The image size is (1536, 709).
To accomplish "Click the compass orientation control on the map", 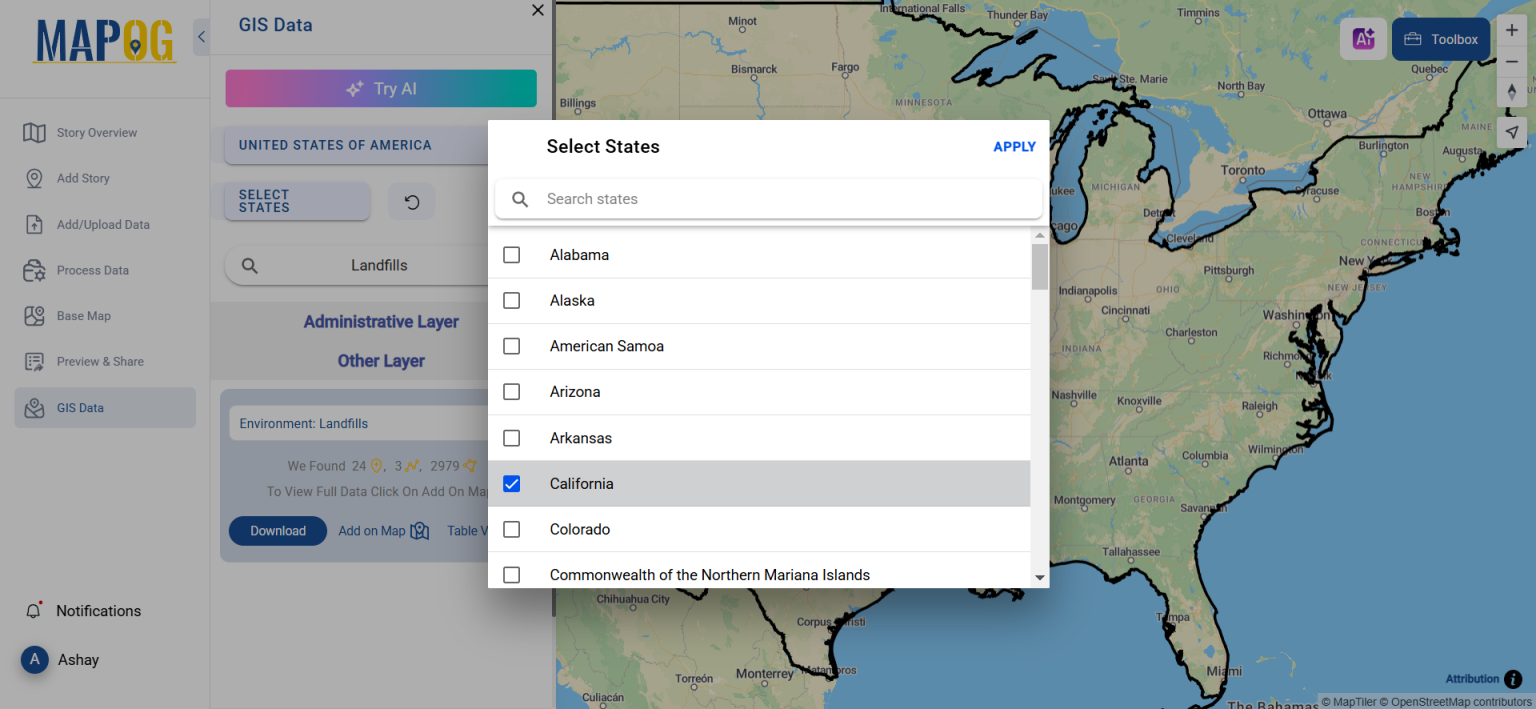I will (x=1512, y=91).
